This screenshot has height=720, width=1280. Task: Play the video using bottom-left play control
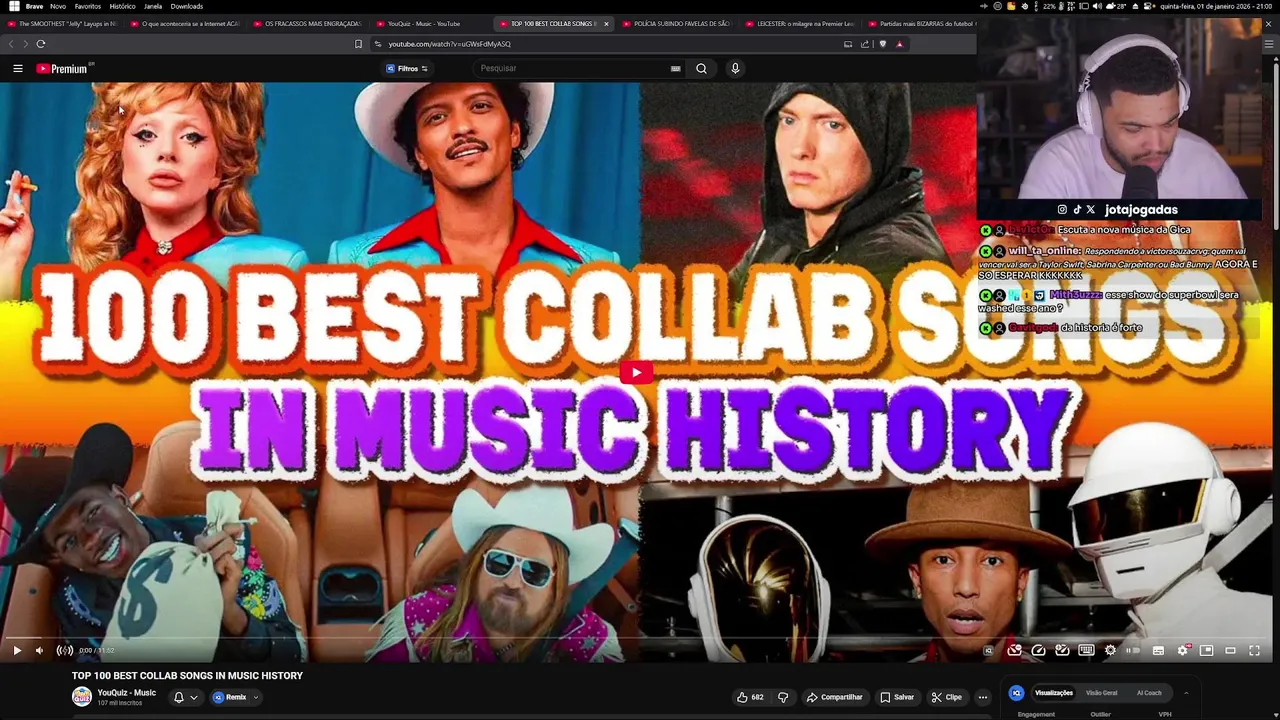click(16, 650)
